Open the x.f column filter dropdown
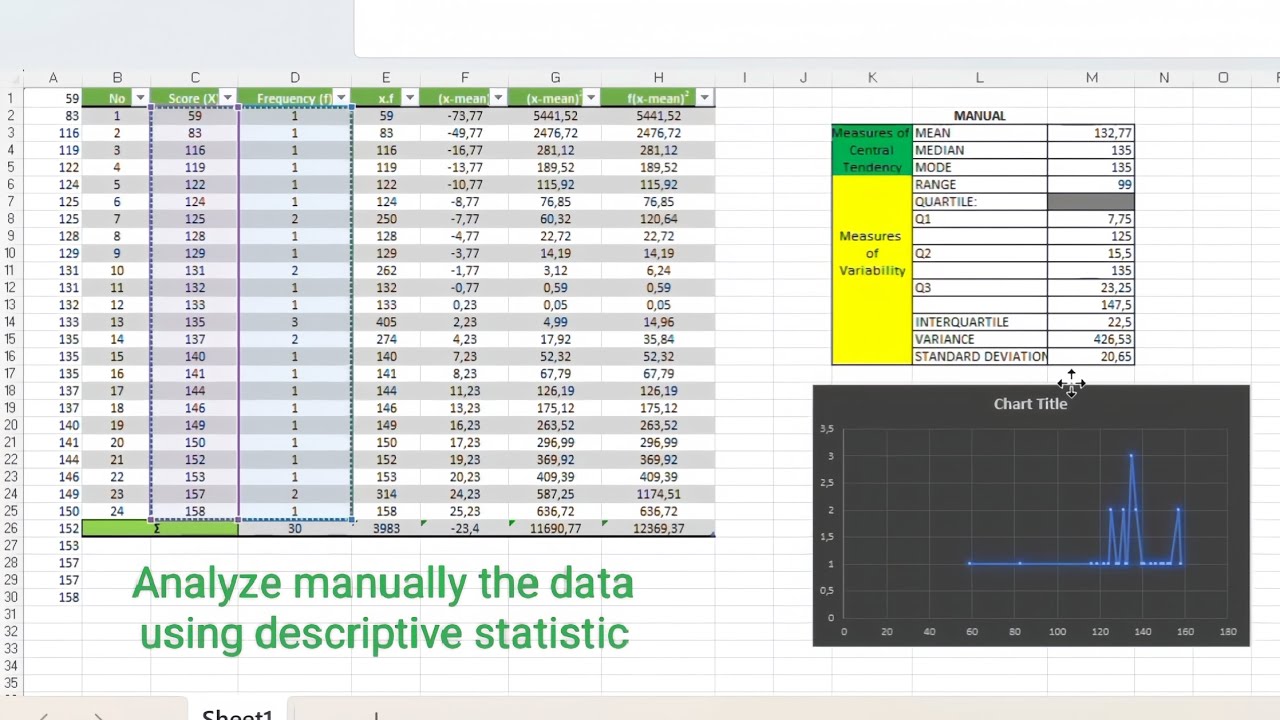 [x=409, y=98]
